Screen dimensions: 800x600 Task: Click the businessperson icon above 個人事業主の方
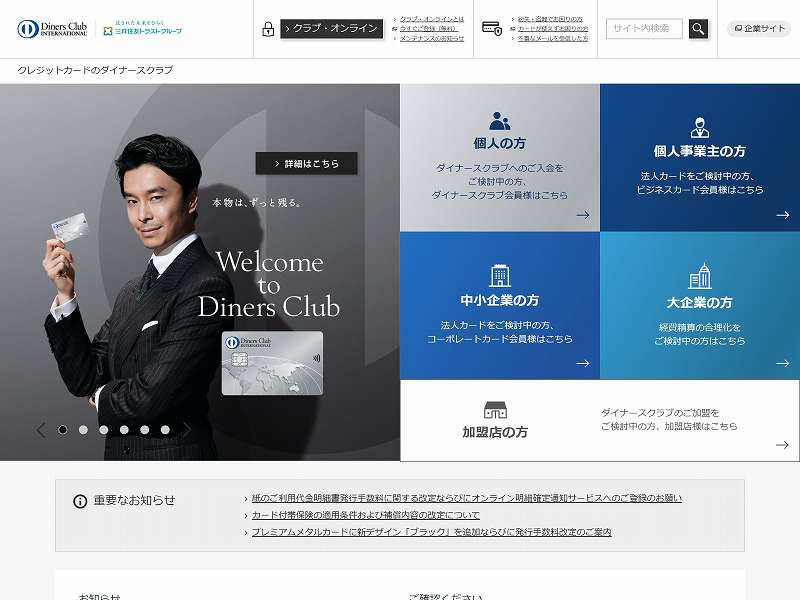(699, 128)
